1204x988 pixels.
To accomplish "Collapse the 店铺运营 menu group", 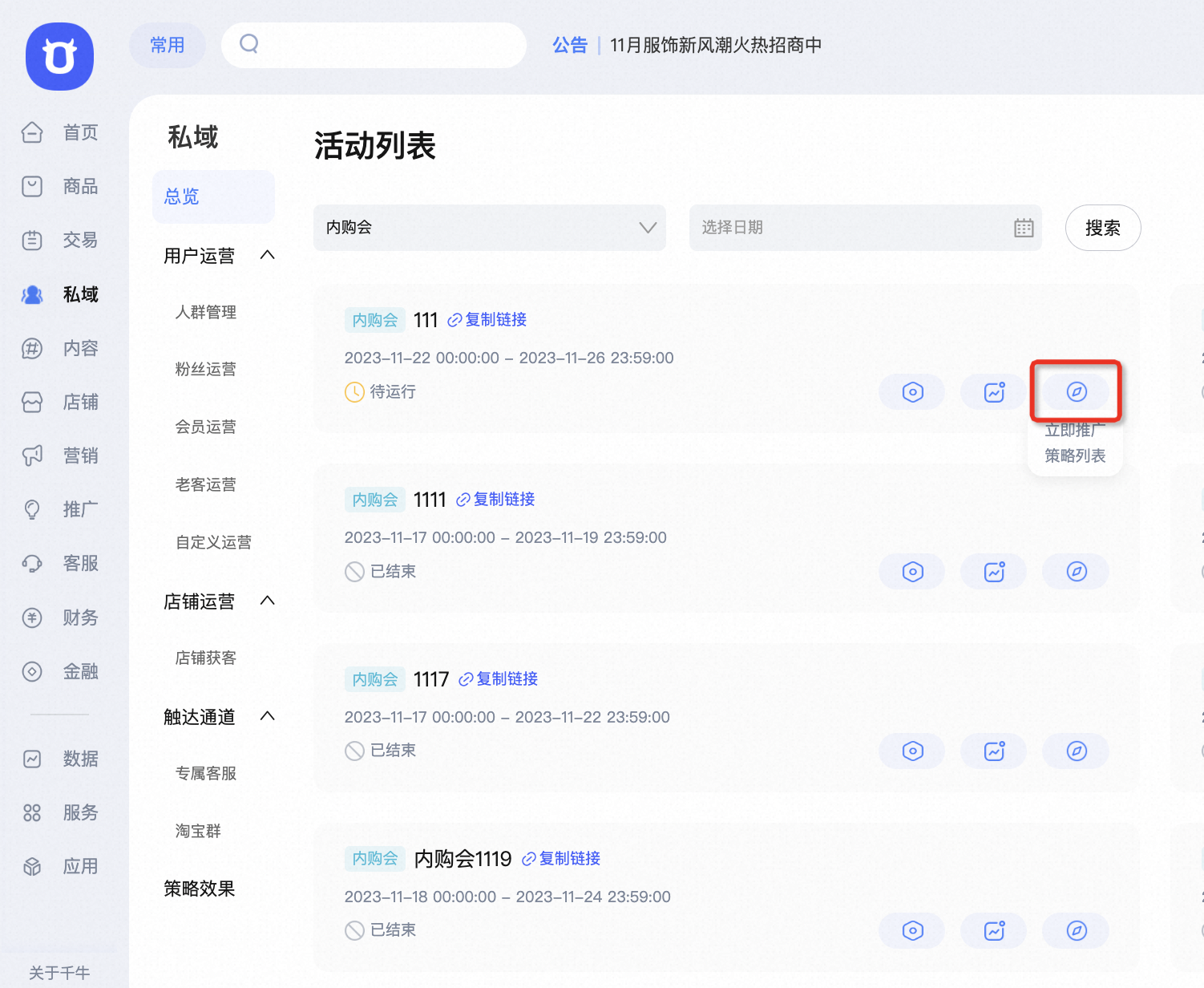I will pos(268,601).
